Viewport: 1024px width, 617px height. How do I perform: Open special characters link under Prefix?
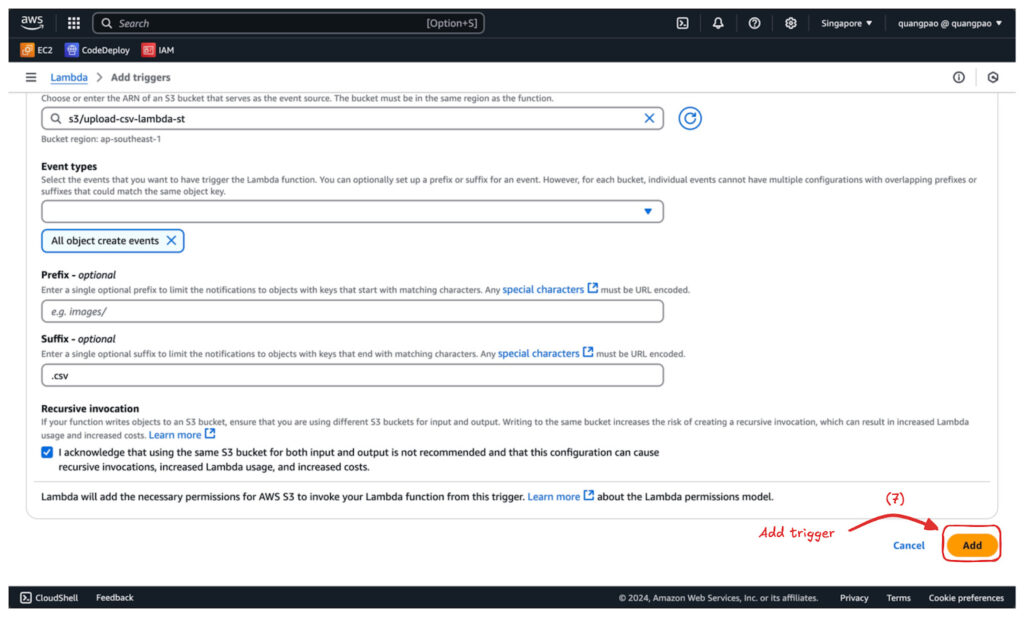[x=550, y=289]
